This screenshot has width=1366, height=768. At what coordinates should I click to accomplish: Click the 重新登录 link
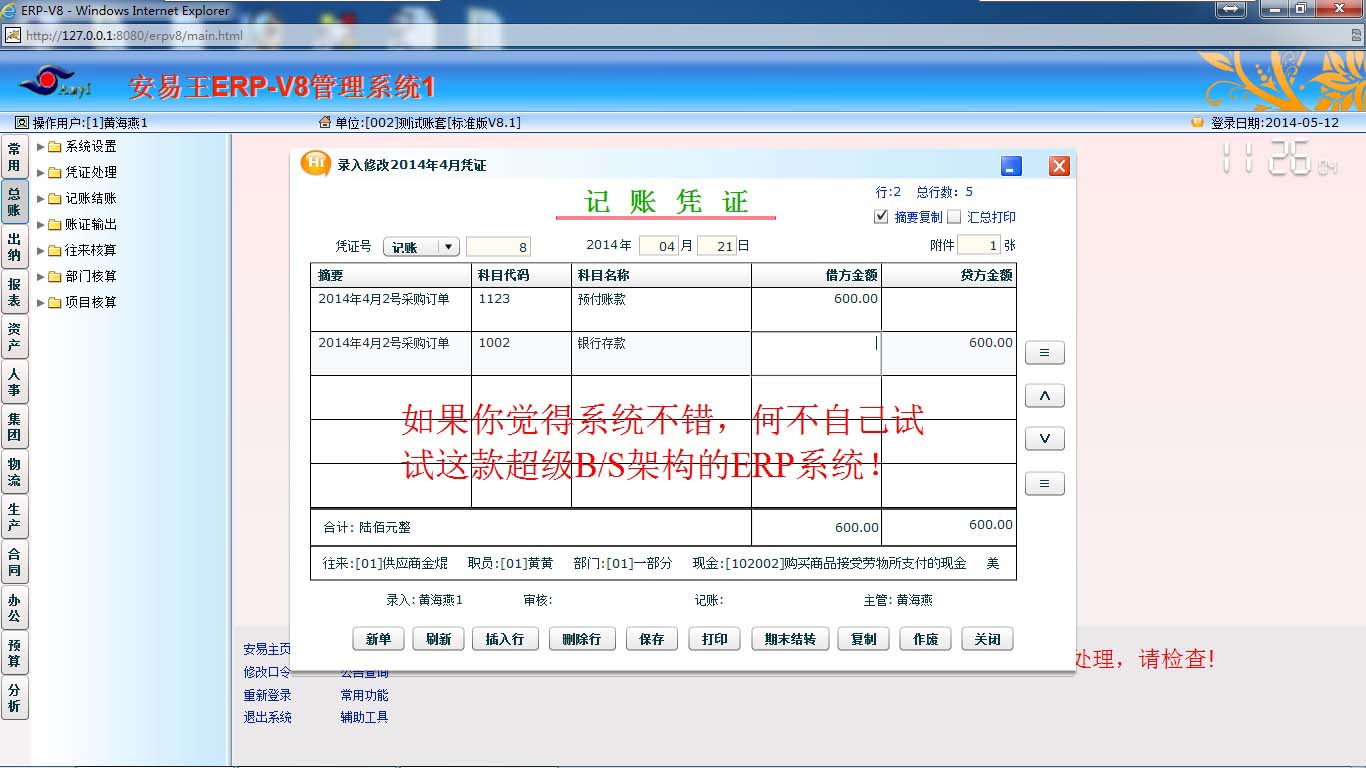[x=267, y=695]
